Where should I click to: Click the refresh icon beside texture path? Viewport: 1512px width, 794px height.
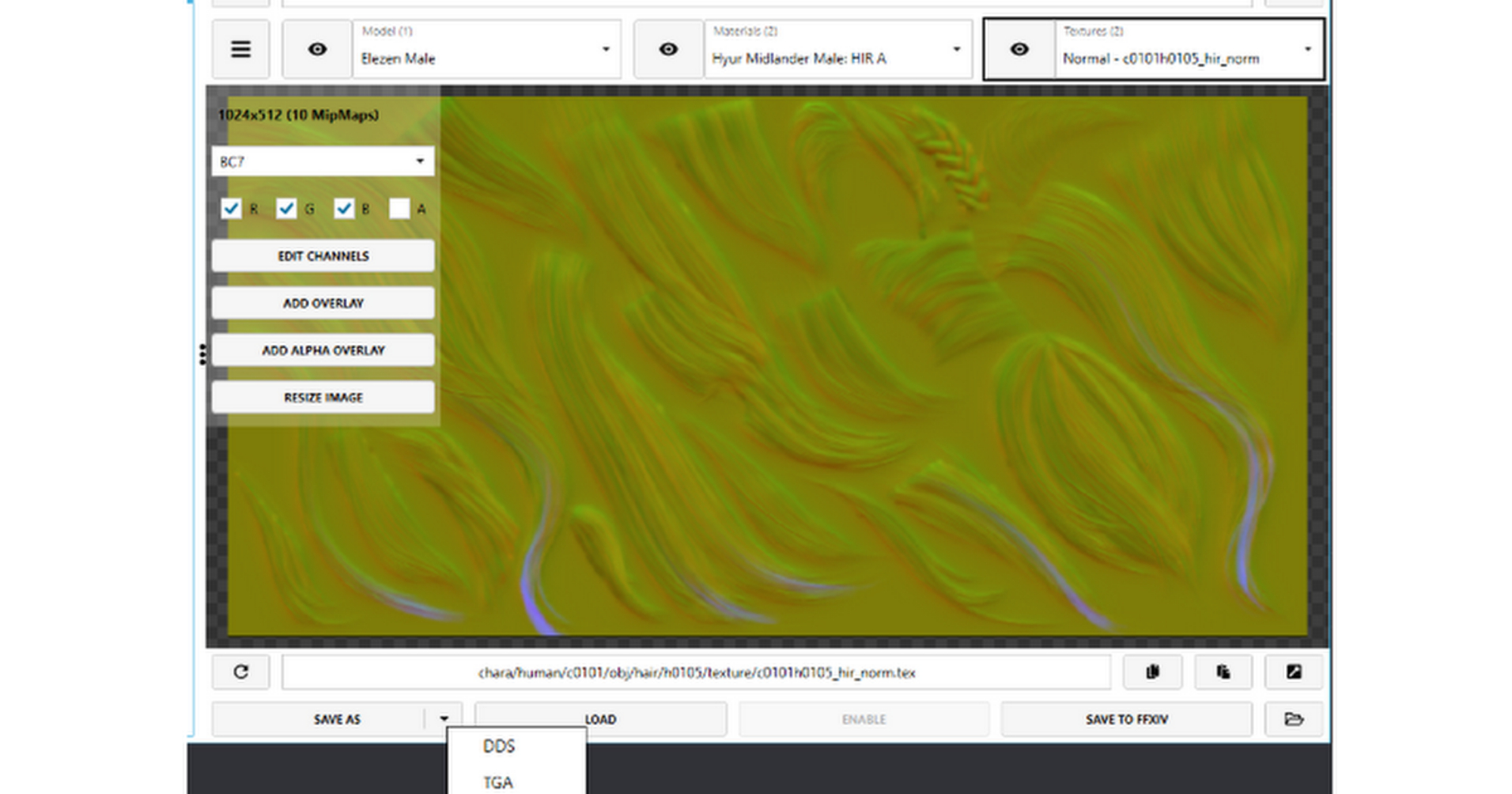pyautogui.click(x=240, y=672)
